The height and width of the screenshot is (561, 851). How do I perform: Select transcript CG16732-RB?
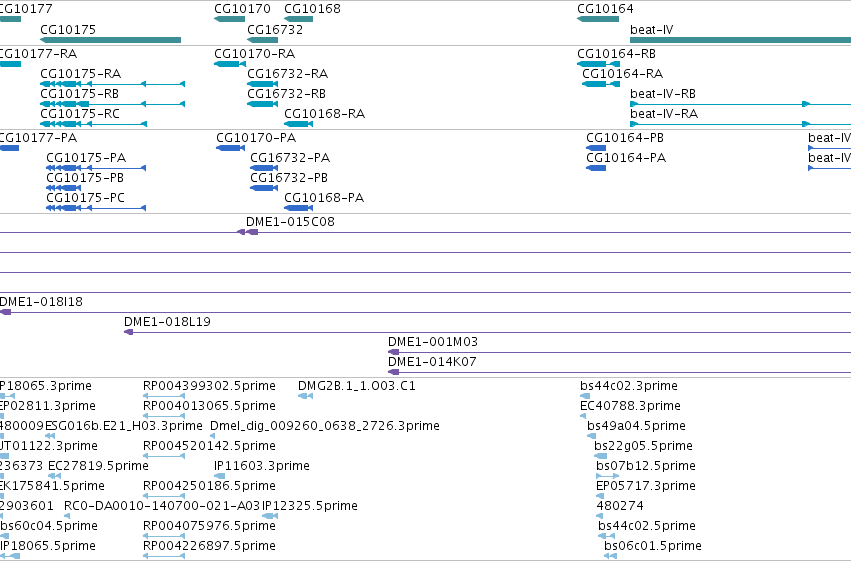[263, 104]
